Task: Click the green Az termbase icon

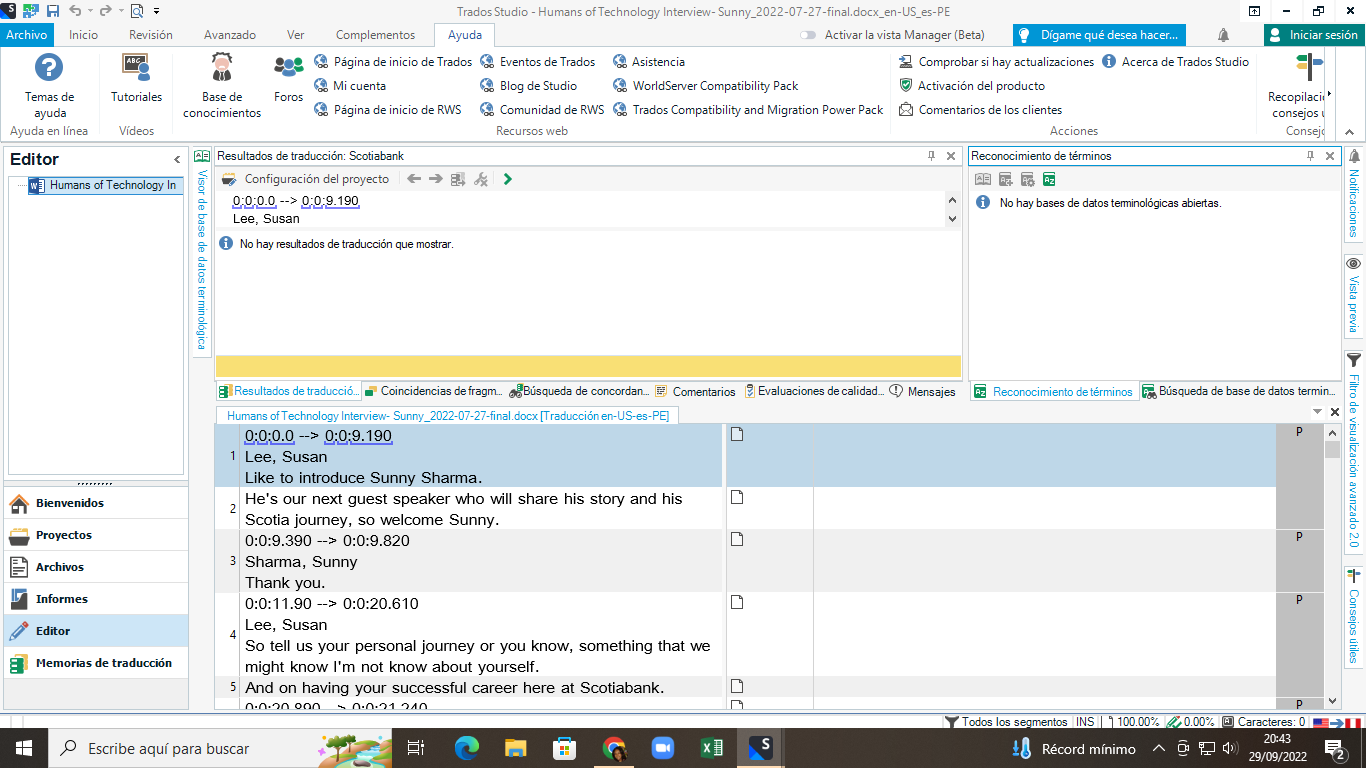Action: pos(1049,180)
